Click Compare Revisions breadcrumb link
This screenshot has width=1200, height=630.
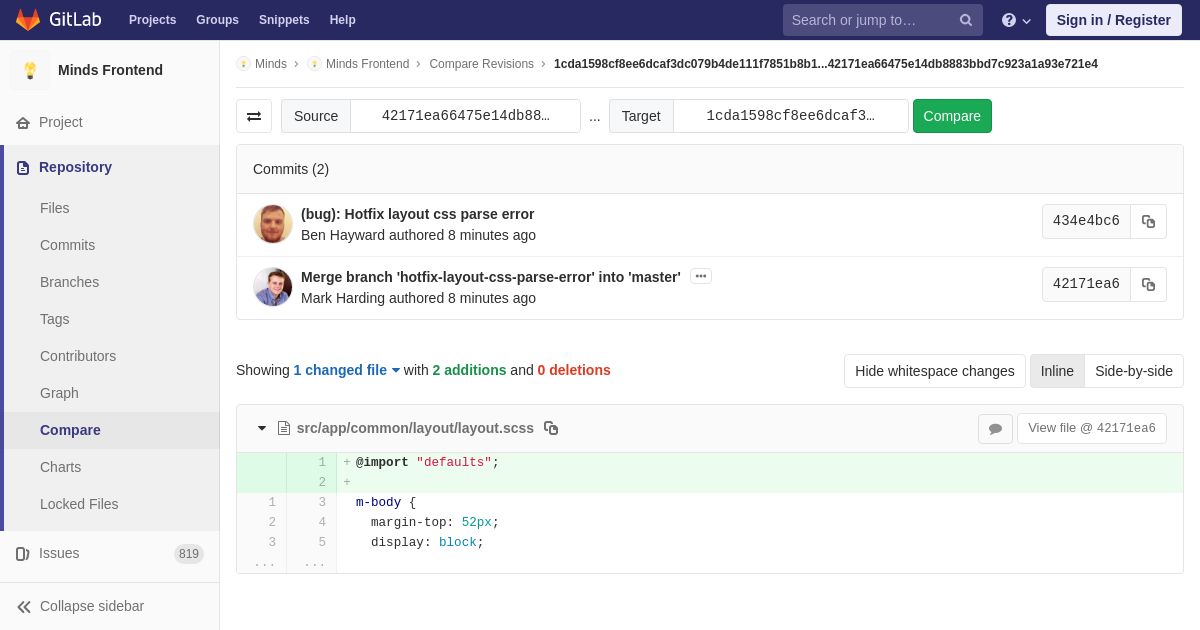(x=481, y=64)
